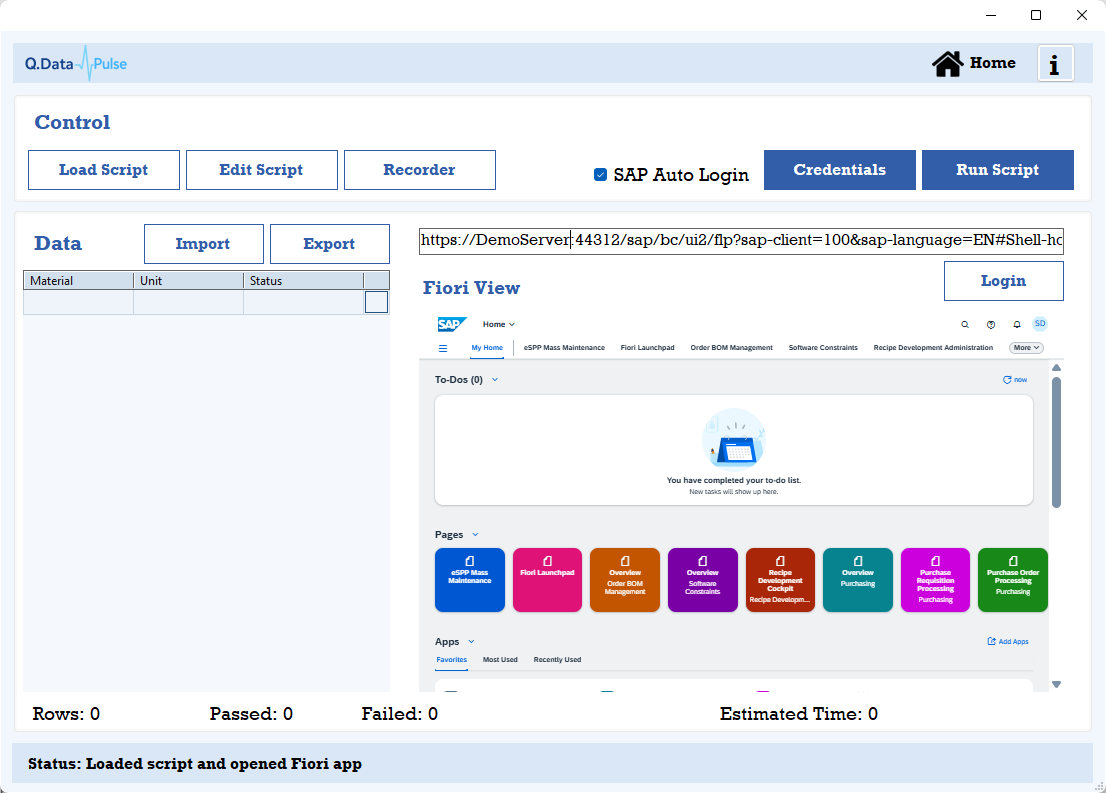
Task: Click the Login button
Action: (x=1004, y=281)
